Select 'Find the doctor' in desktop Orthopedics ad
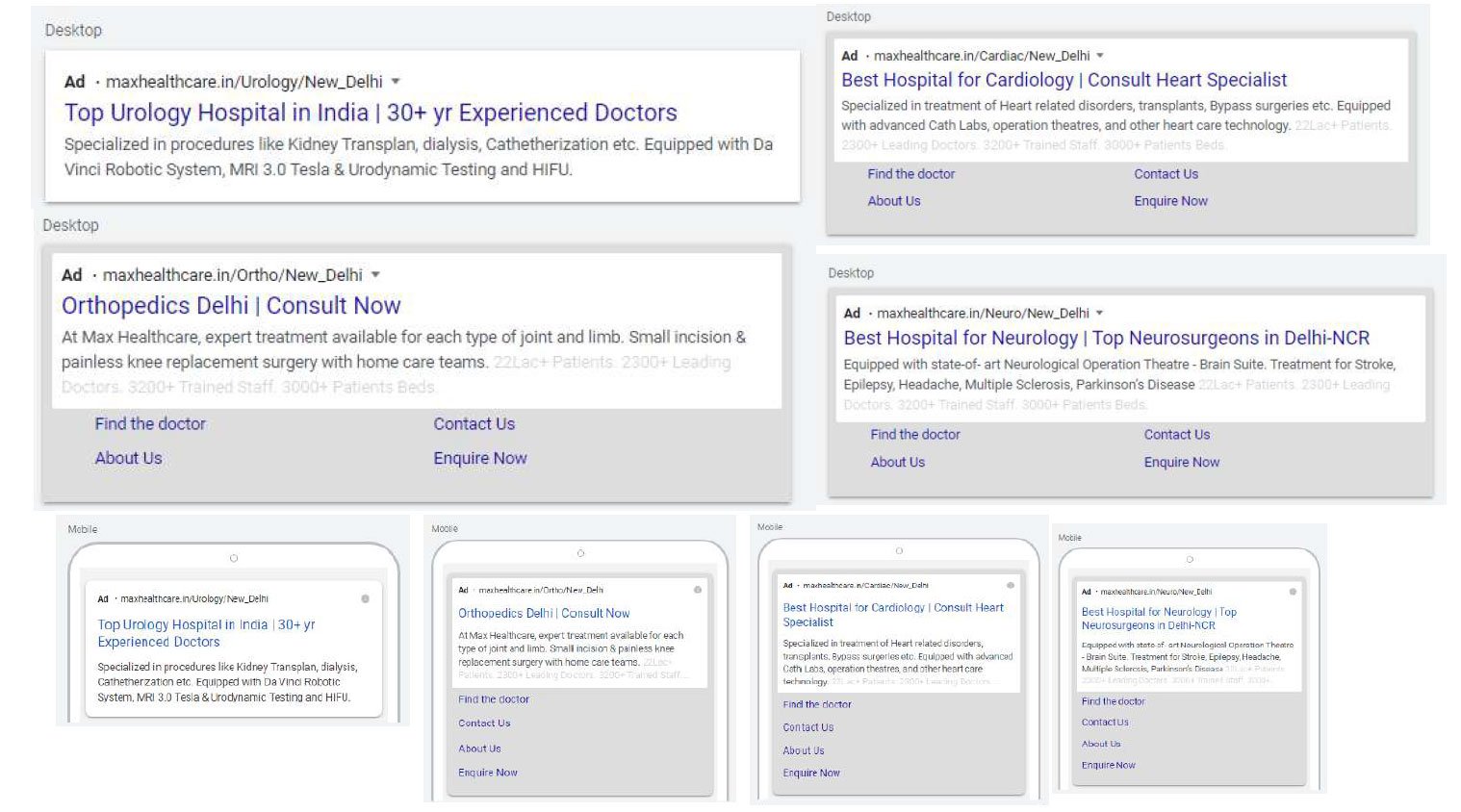Screen dimensions: 1461x812 [x=150, y=424]
